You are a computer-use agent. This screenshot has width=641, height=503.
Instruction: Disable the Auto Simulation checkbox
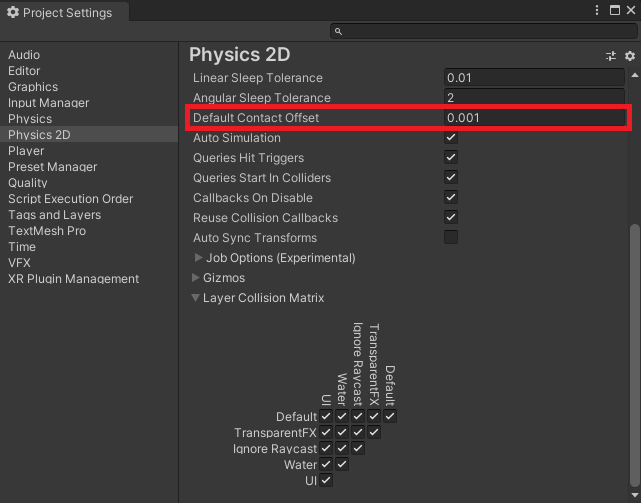tap(451, 138)
